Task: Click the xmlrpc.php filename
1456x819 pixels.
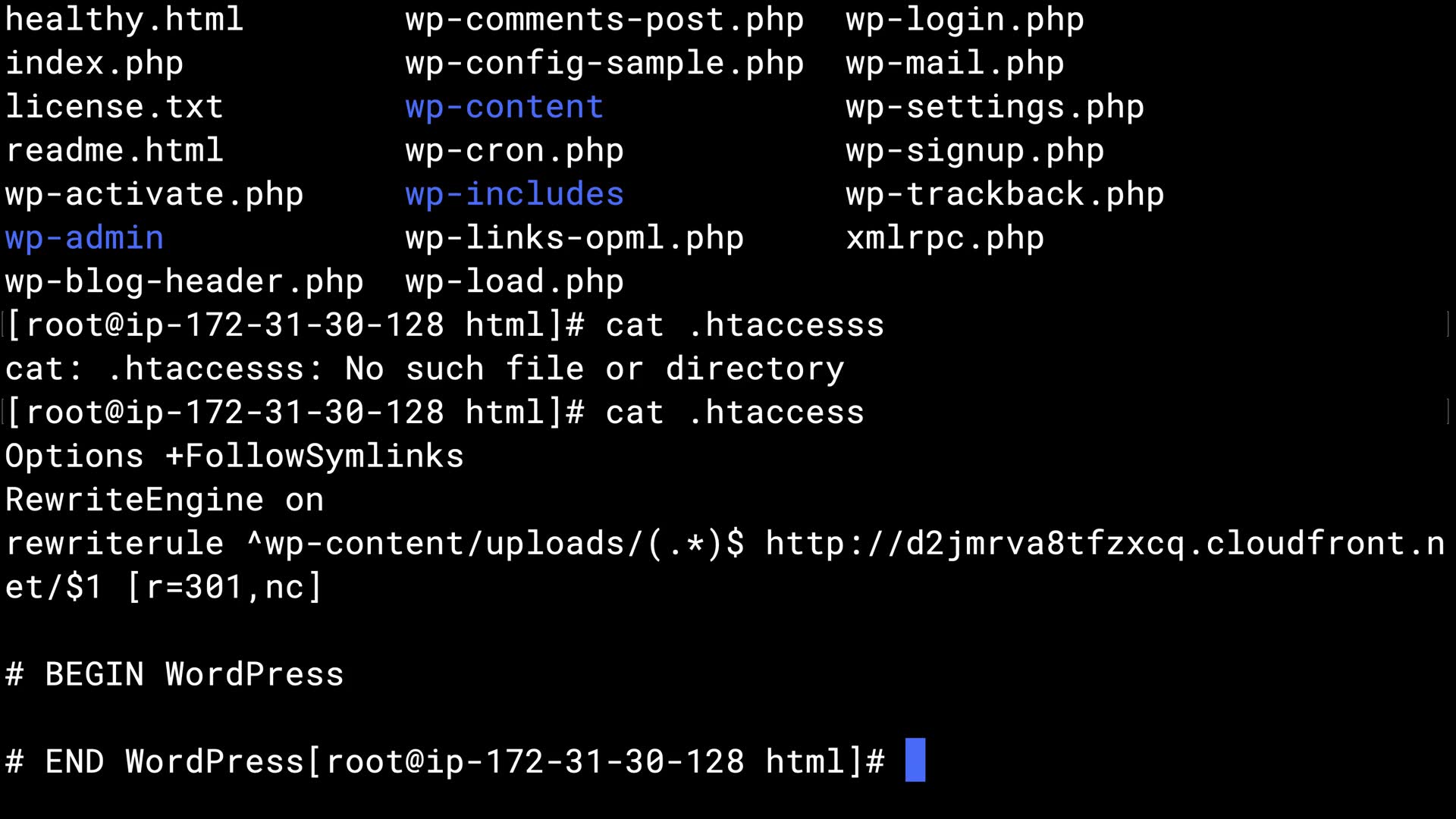Action: click(x=945, y=238)
